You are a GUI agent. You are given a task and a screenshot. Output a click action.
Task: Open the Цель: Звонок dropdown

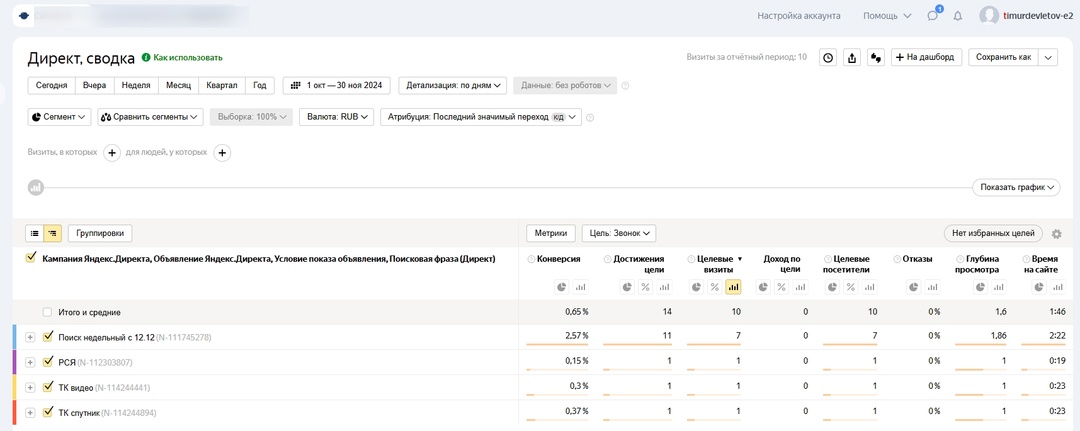[x=619, y=233]
